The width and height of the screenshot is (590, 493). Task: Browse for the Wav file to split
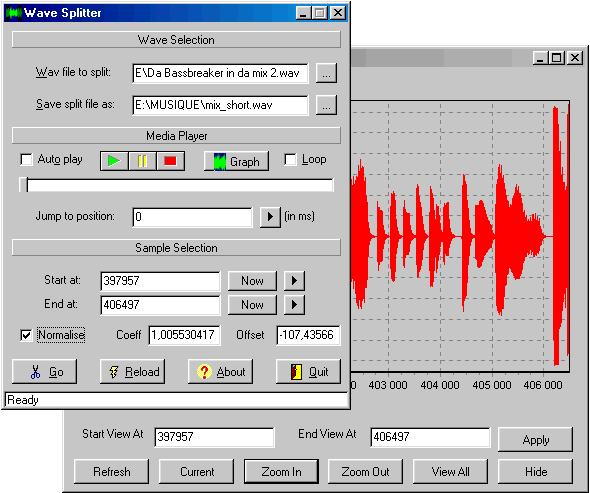(326, 73)
